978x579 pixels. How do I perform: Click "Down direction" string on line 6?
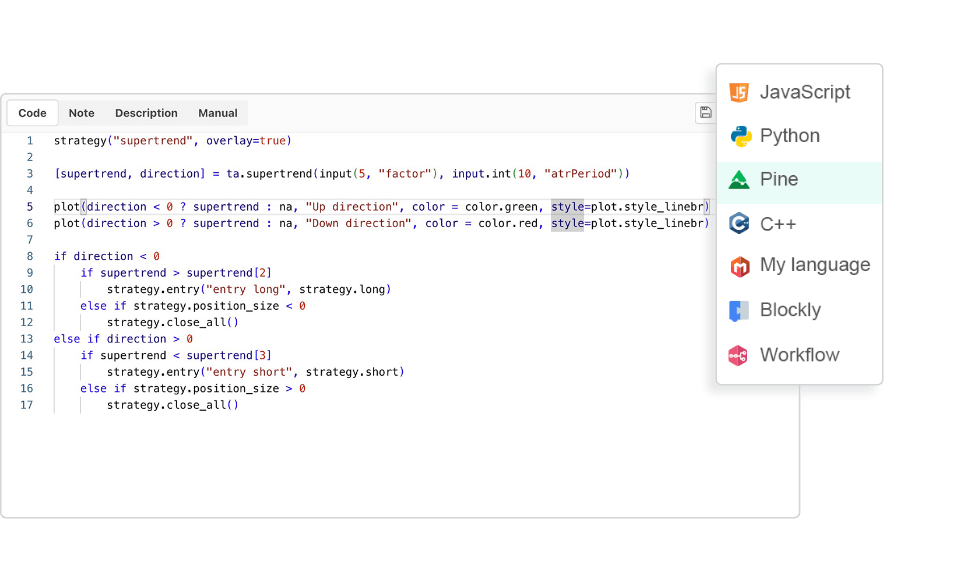click(x=359, y=223)
